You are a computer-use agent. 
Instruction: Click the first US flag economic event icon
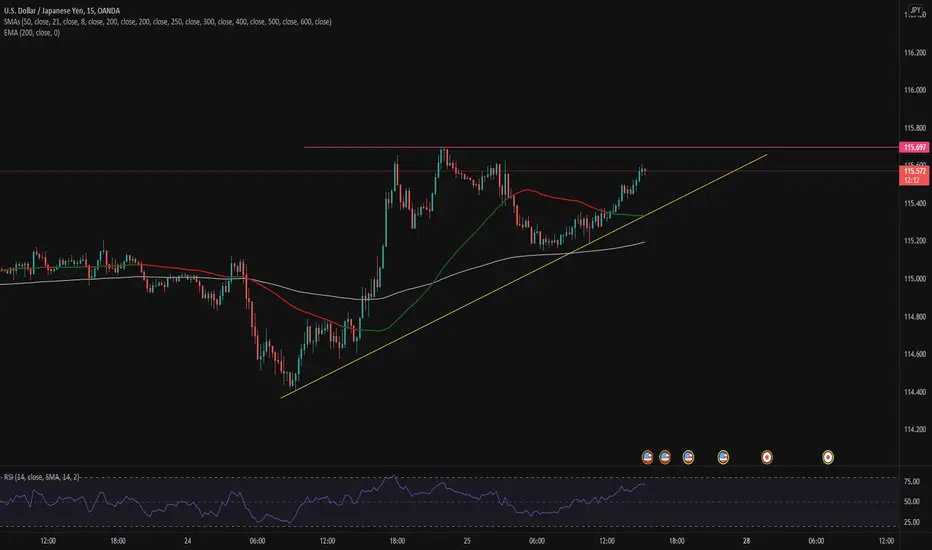click(x=647, y=457)
